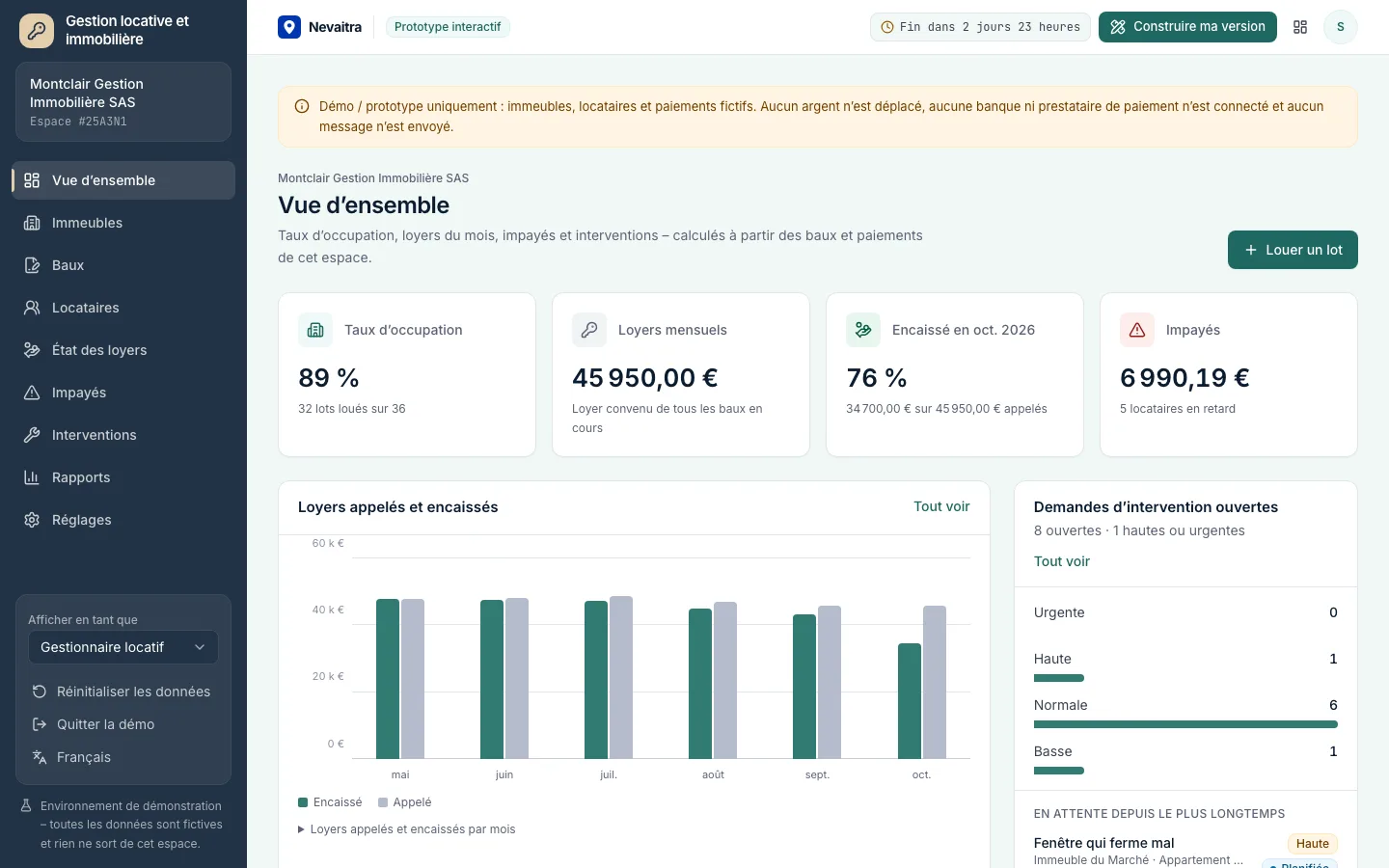
Task: Click the 6 990,19 € impayés value
Action: click(1185, 378)
